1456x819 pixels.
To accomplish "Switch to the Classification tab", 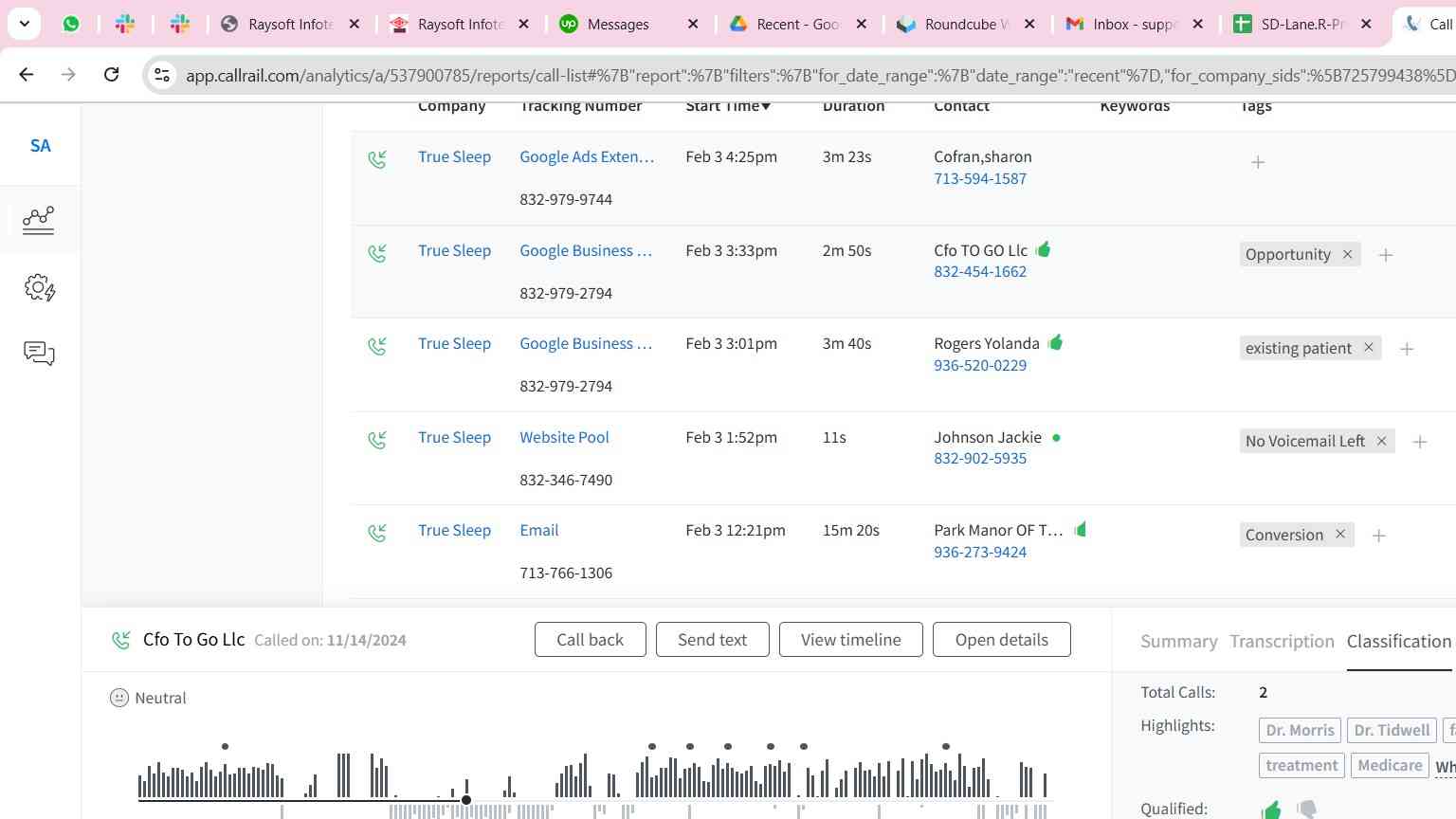I will tap(1398, 642).
